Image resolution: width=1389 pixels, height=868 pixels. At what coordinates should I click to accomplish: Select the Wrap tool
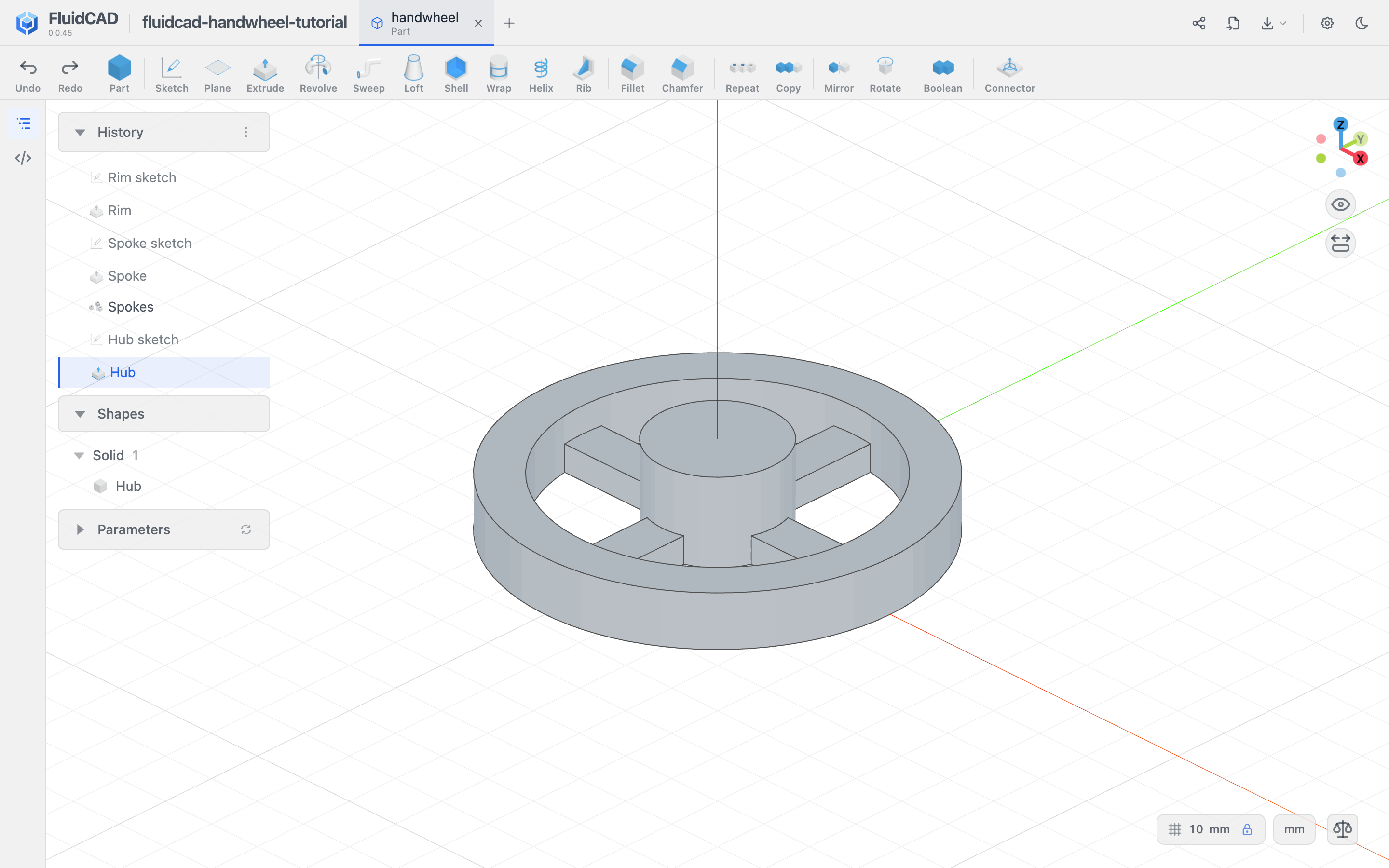coord(498,74)
